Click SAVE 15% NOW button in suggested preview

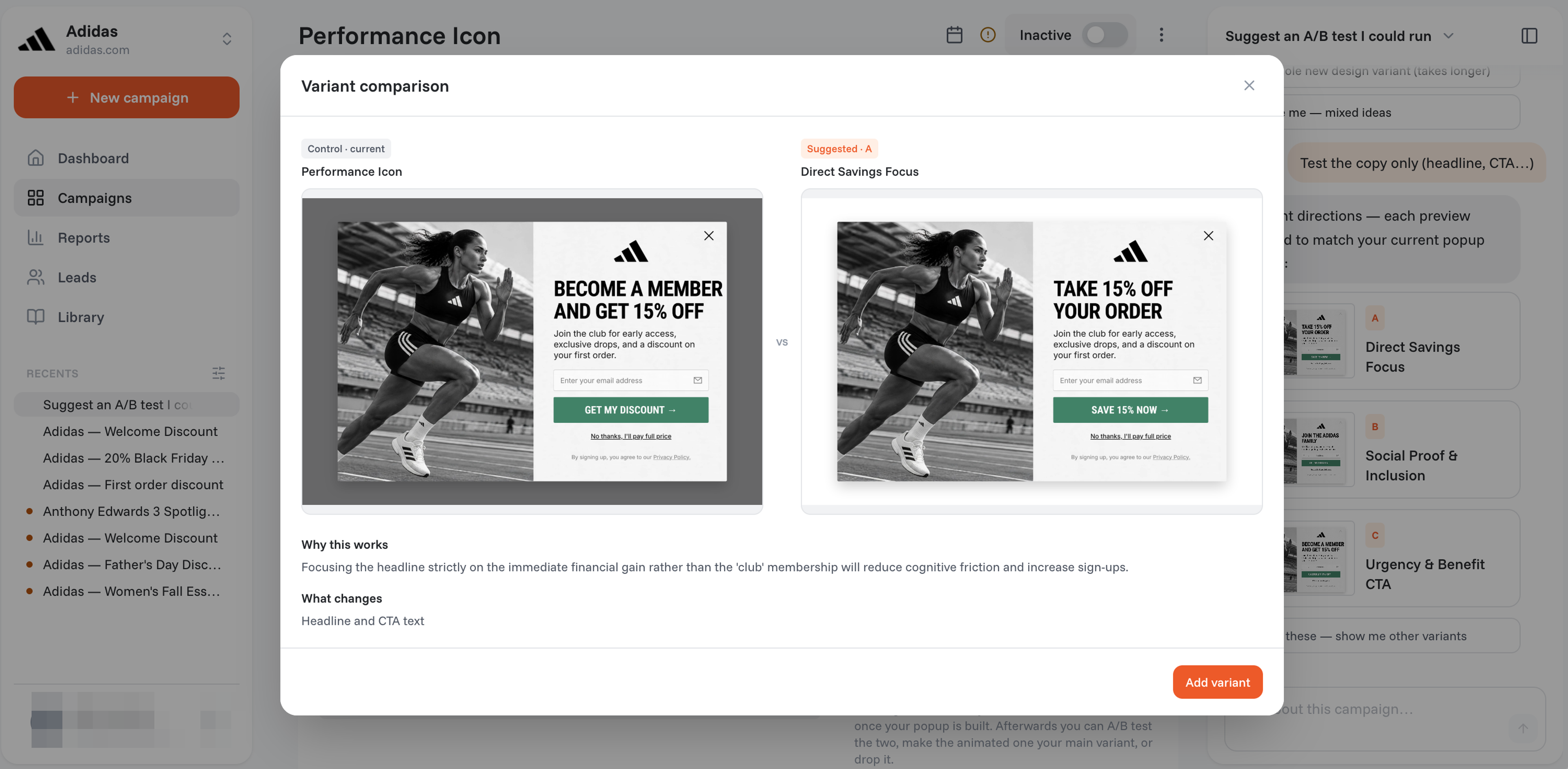click(1130, 410)
